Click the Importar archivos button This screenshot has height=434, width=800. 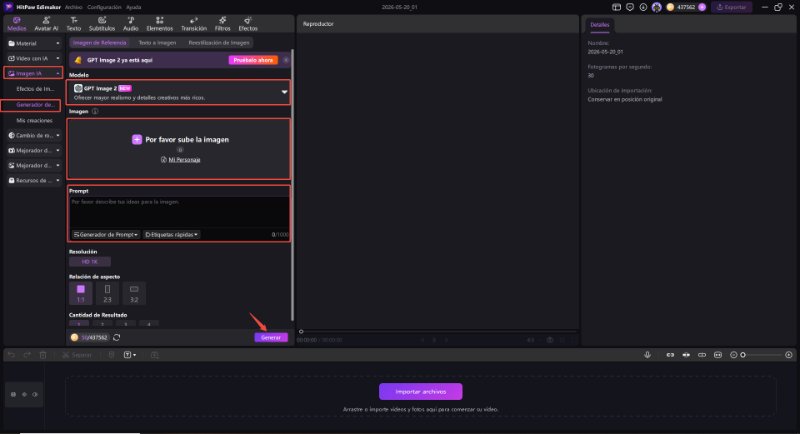coord(420,392)
